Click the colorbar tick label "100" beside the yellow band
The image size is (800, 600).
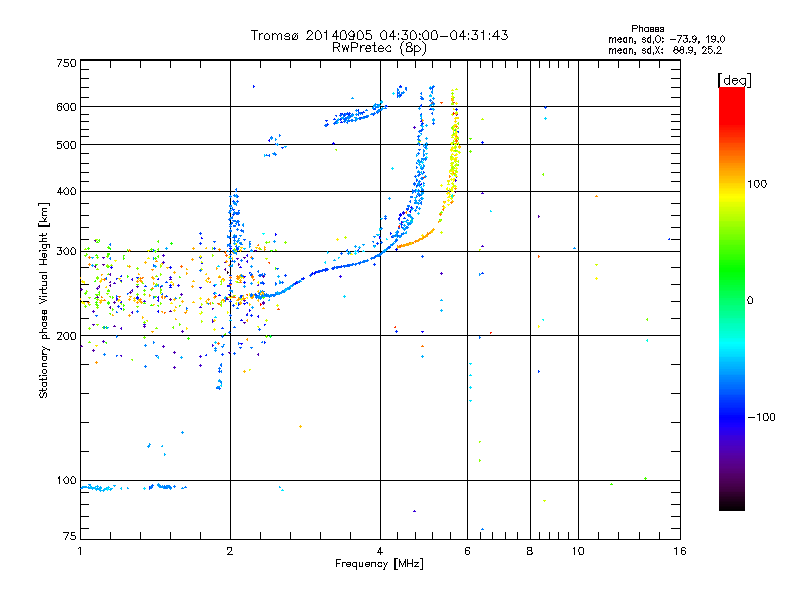click(757, 184)
